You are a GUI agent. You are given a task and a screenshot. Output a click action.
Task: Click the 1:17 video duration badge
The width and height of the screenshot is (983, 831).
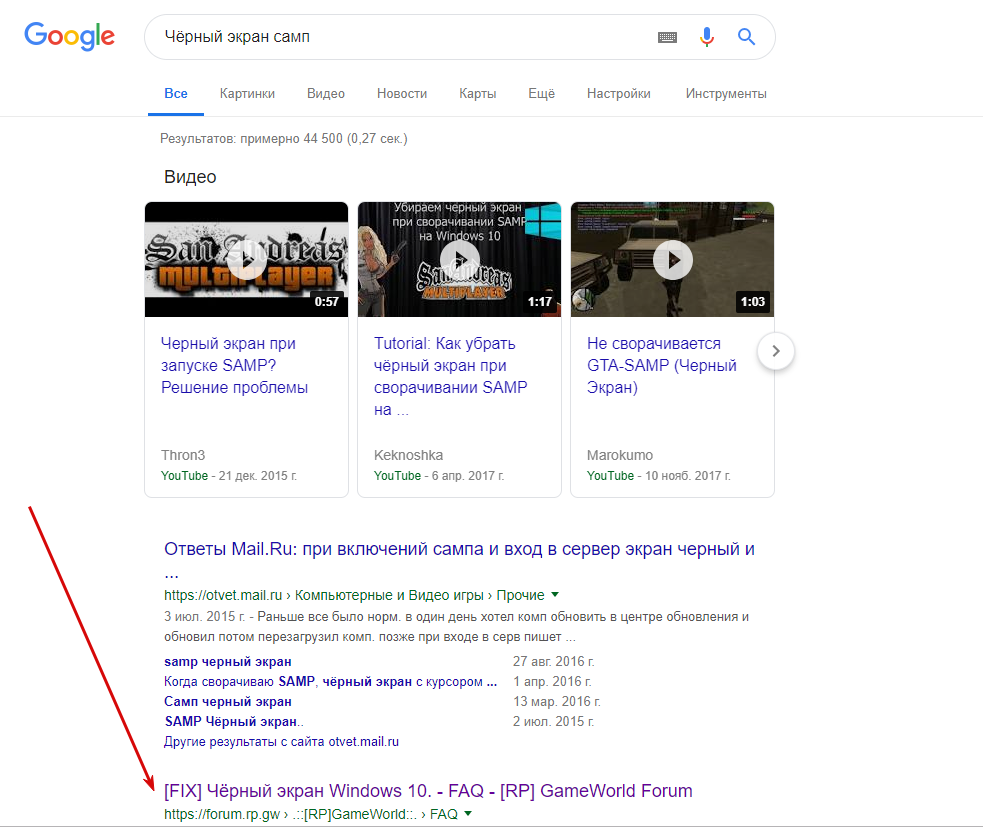tap(540, 301)
